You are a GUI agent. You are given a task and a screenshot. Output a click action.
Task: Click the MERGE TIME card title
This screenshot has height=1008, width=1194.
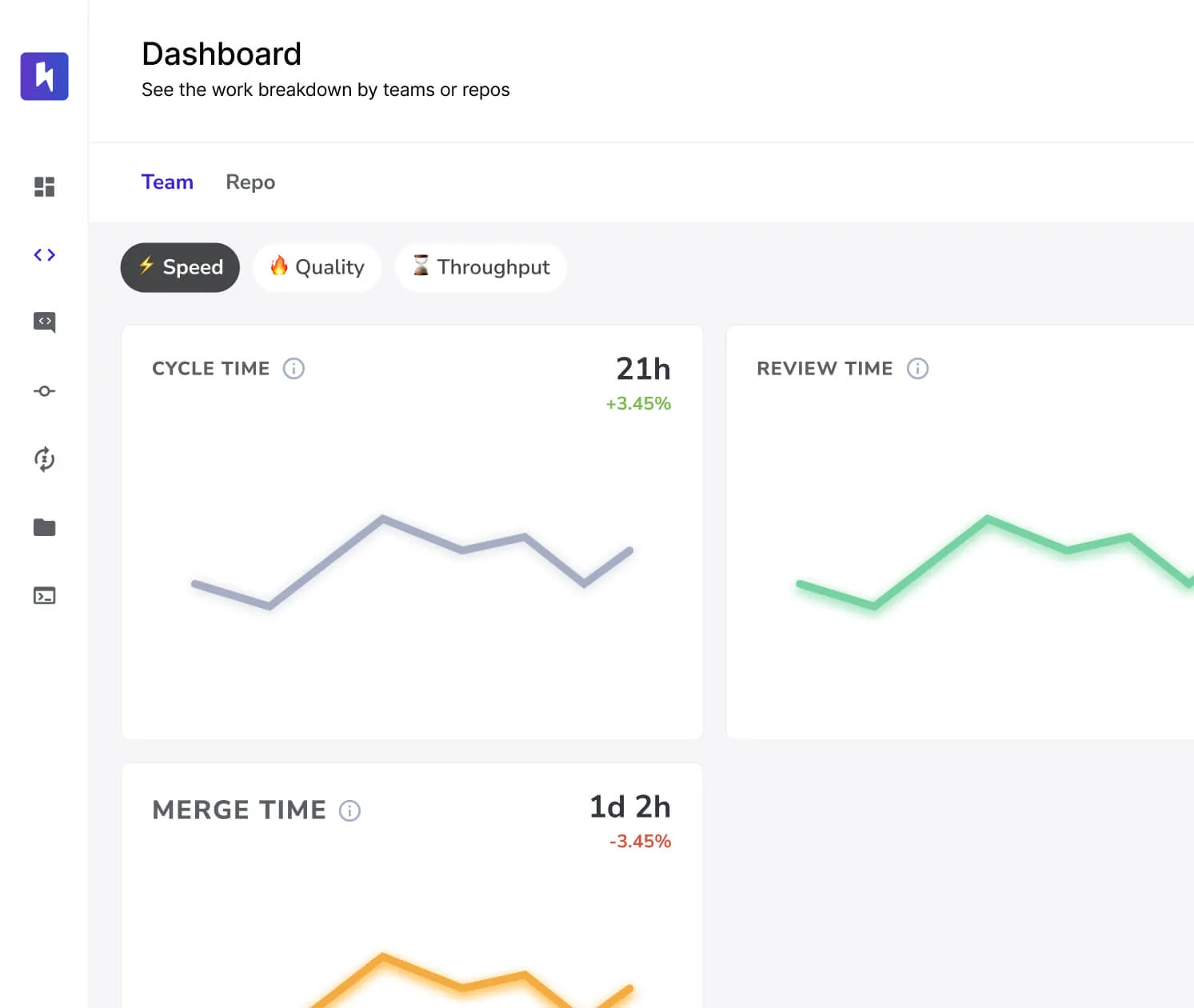[x=239, y=810]
